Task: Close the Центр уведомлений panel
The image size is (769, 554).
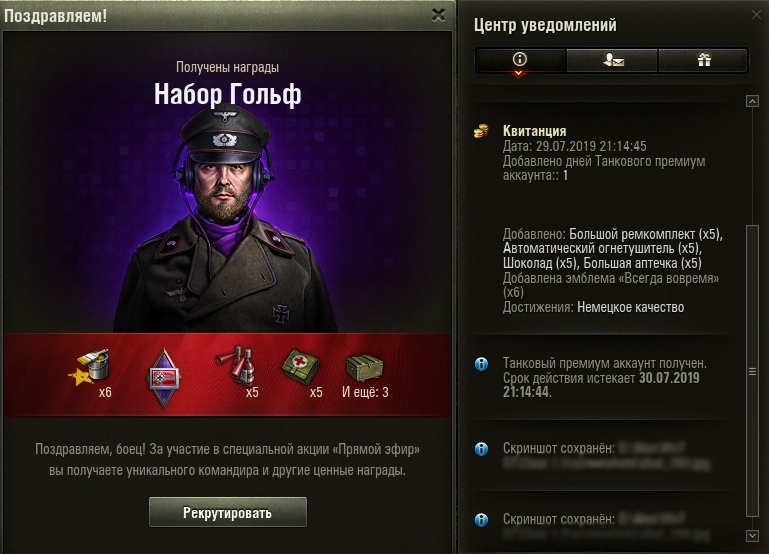Action: [x=756, y=15]
